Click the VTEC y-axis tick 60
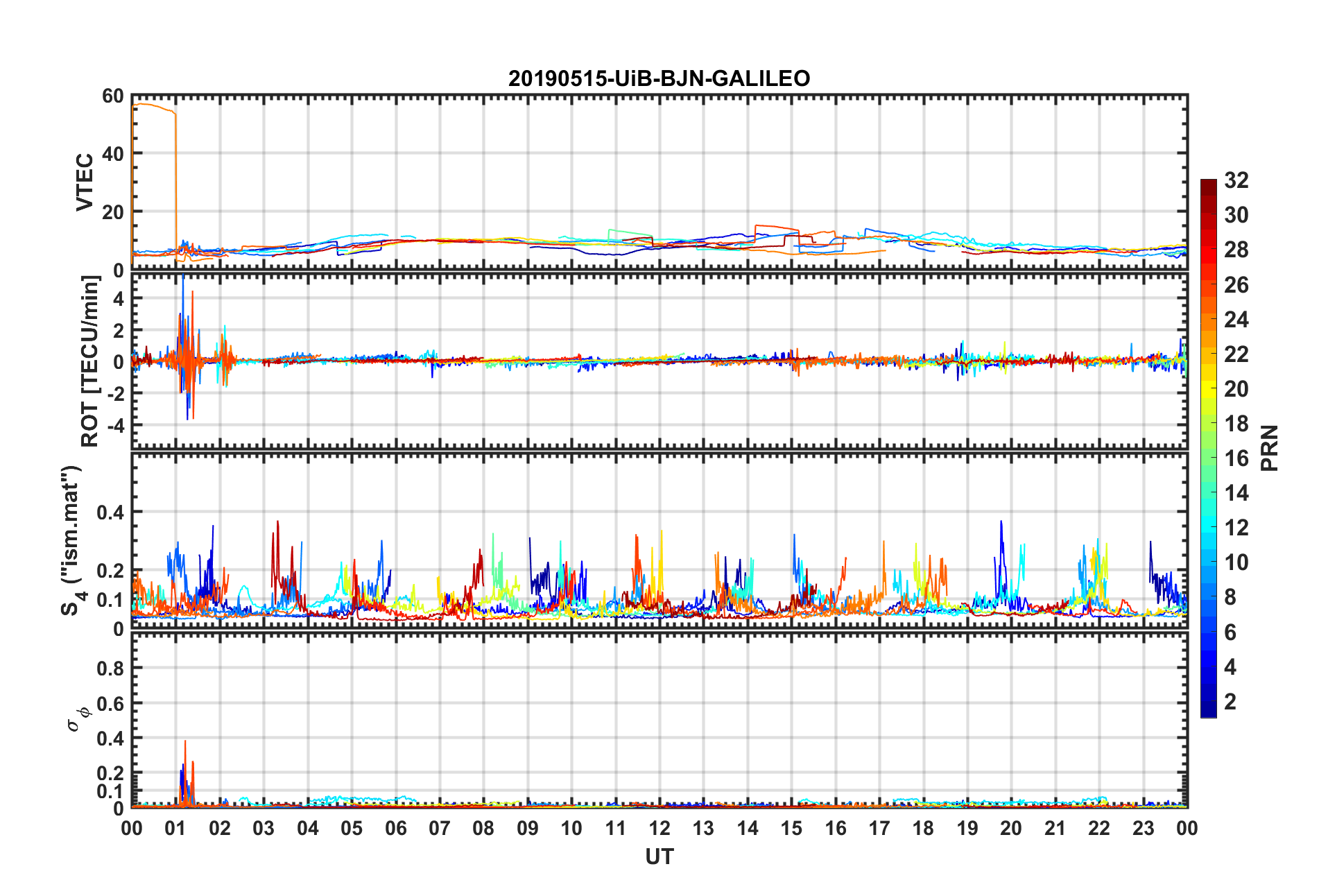The width and height of the screenshot is (1319, 896). click(x=113, y=96)
